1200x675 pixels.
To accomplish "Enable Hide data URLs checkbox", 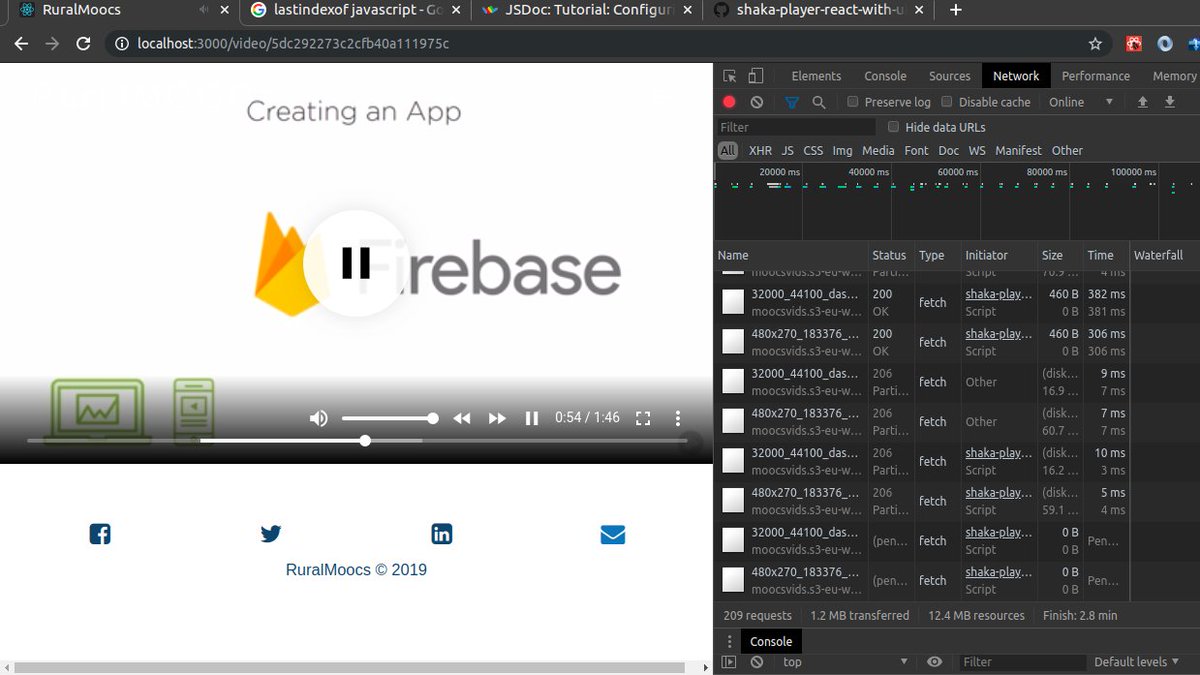I will click(894, 127).
